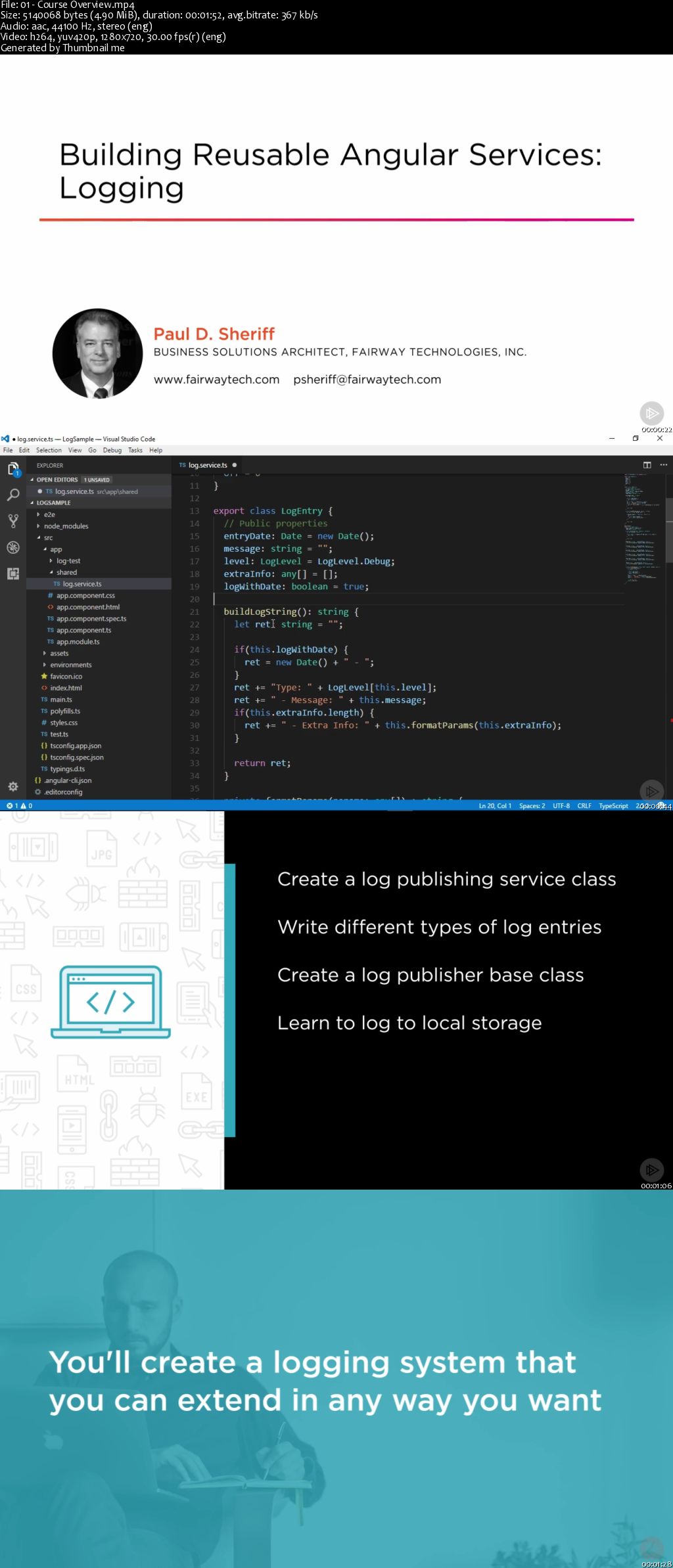Screen dimensions: 673x1568
Task: Open the Debug view icon
Action: click(x=13, y=547)
